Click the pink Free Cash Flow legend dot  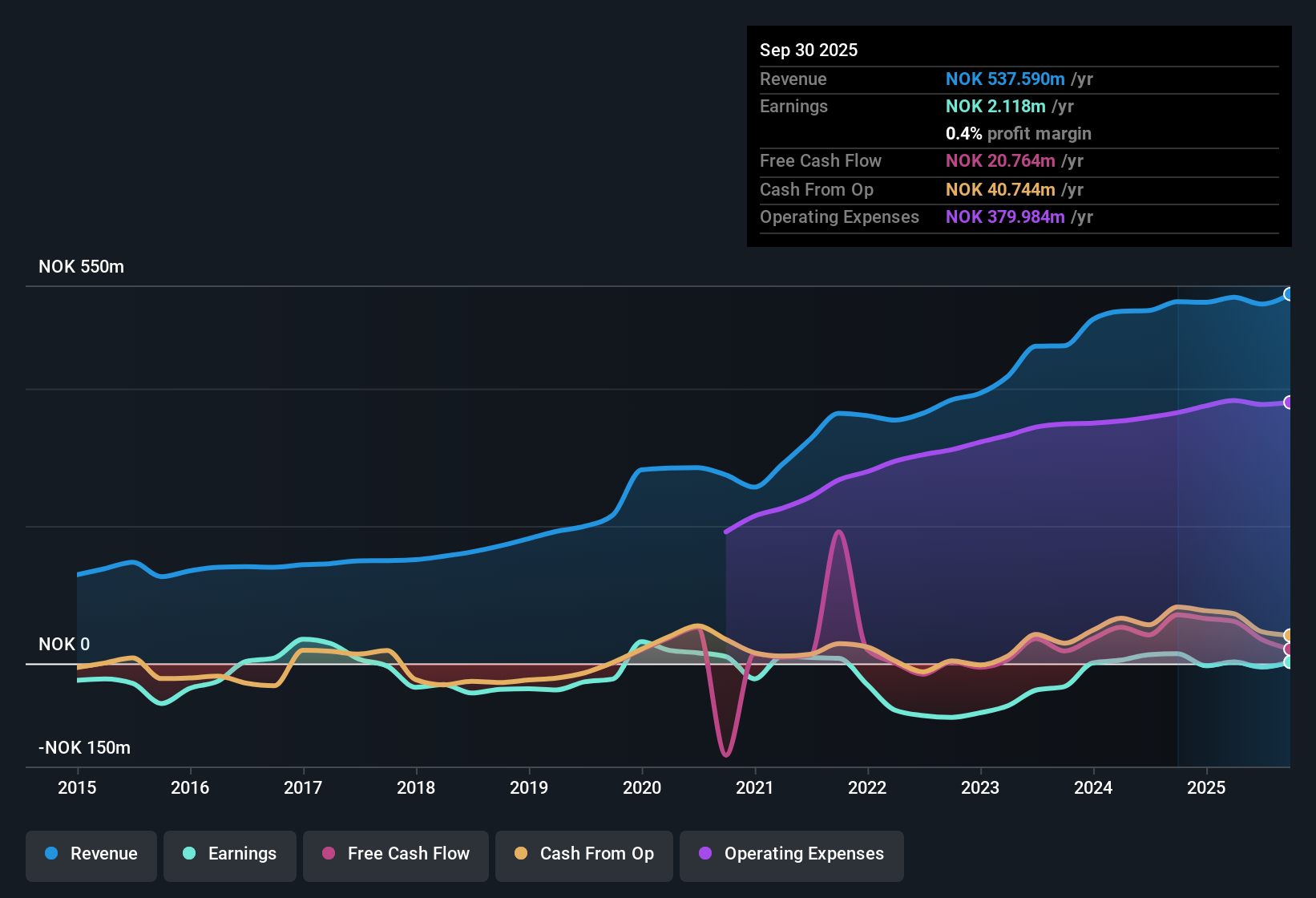point(328,854)
